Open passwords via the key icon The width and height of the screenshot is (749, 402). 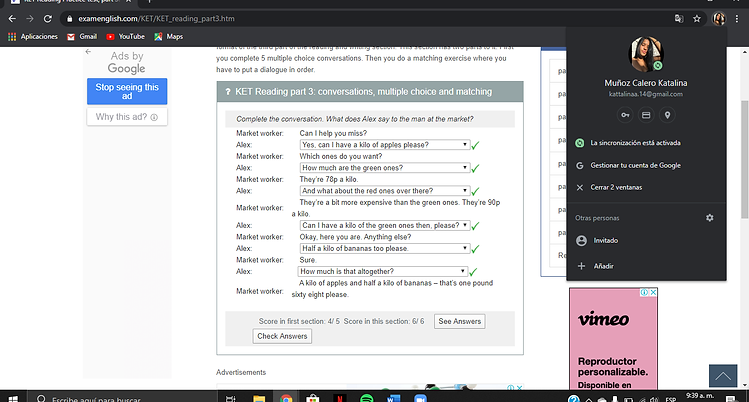625,115
